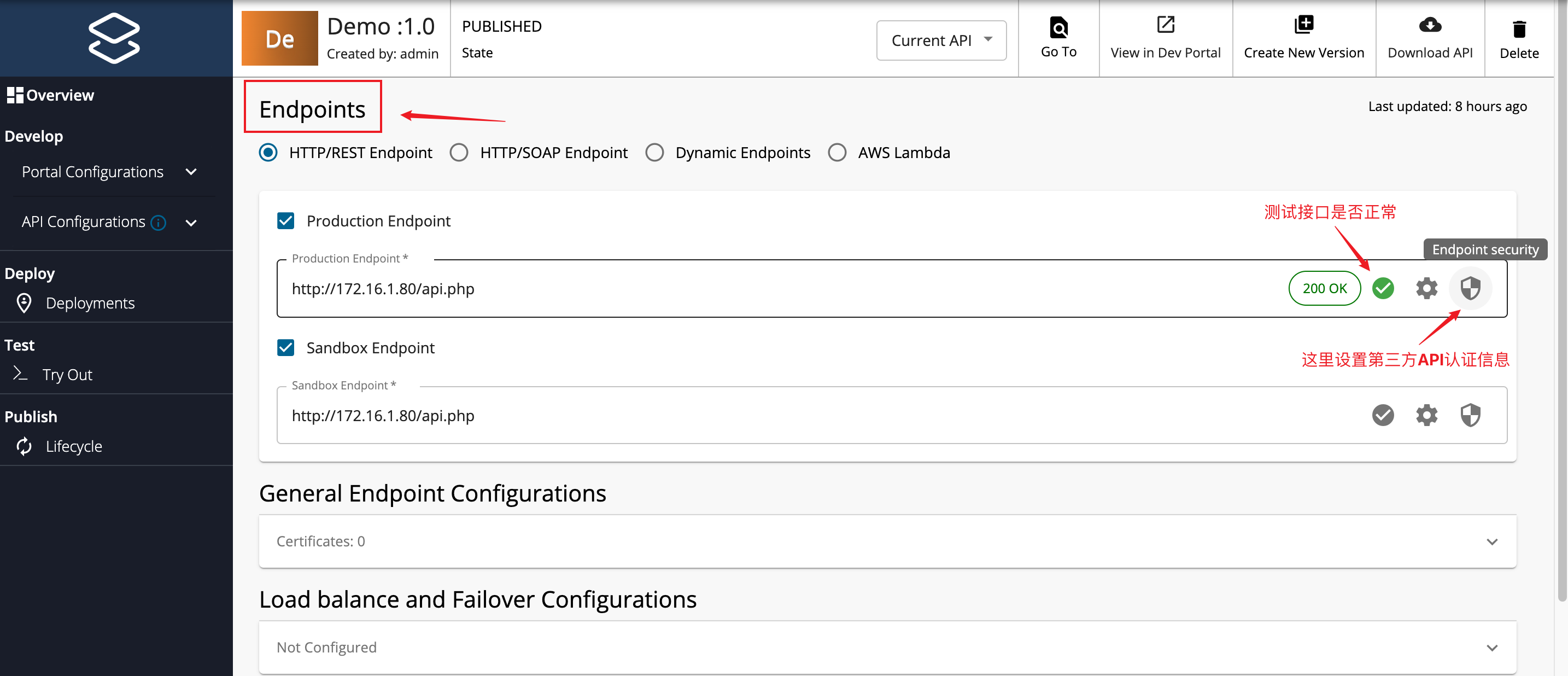This screenshot has width=1568, height=676.
Task: Select AWS Lambda radio button
Action: pyautogui.click(x=837, y=152)
